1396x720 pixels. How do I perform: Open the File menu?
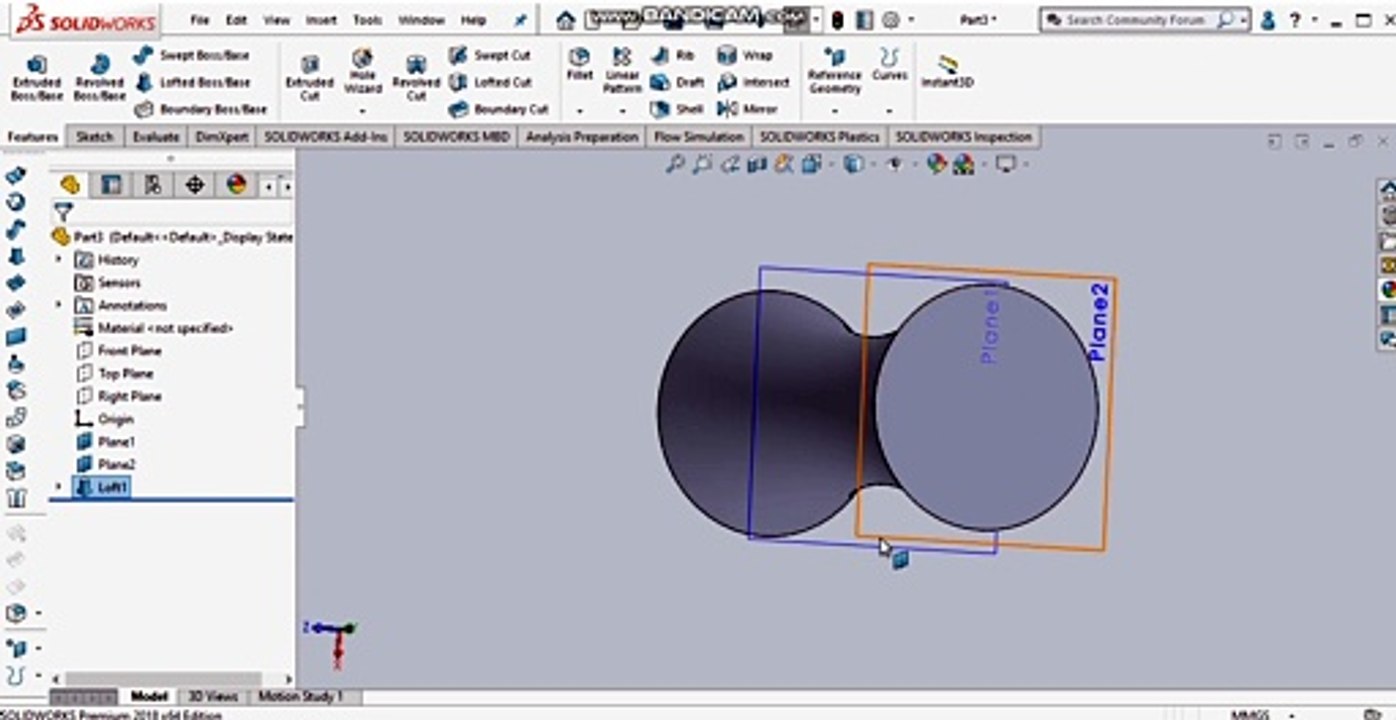point(199,19)
